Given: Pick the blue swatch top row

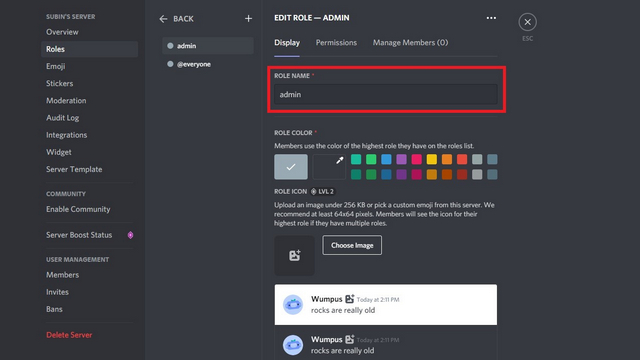Looking at the screenshot, I should [386, 159].
